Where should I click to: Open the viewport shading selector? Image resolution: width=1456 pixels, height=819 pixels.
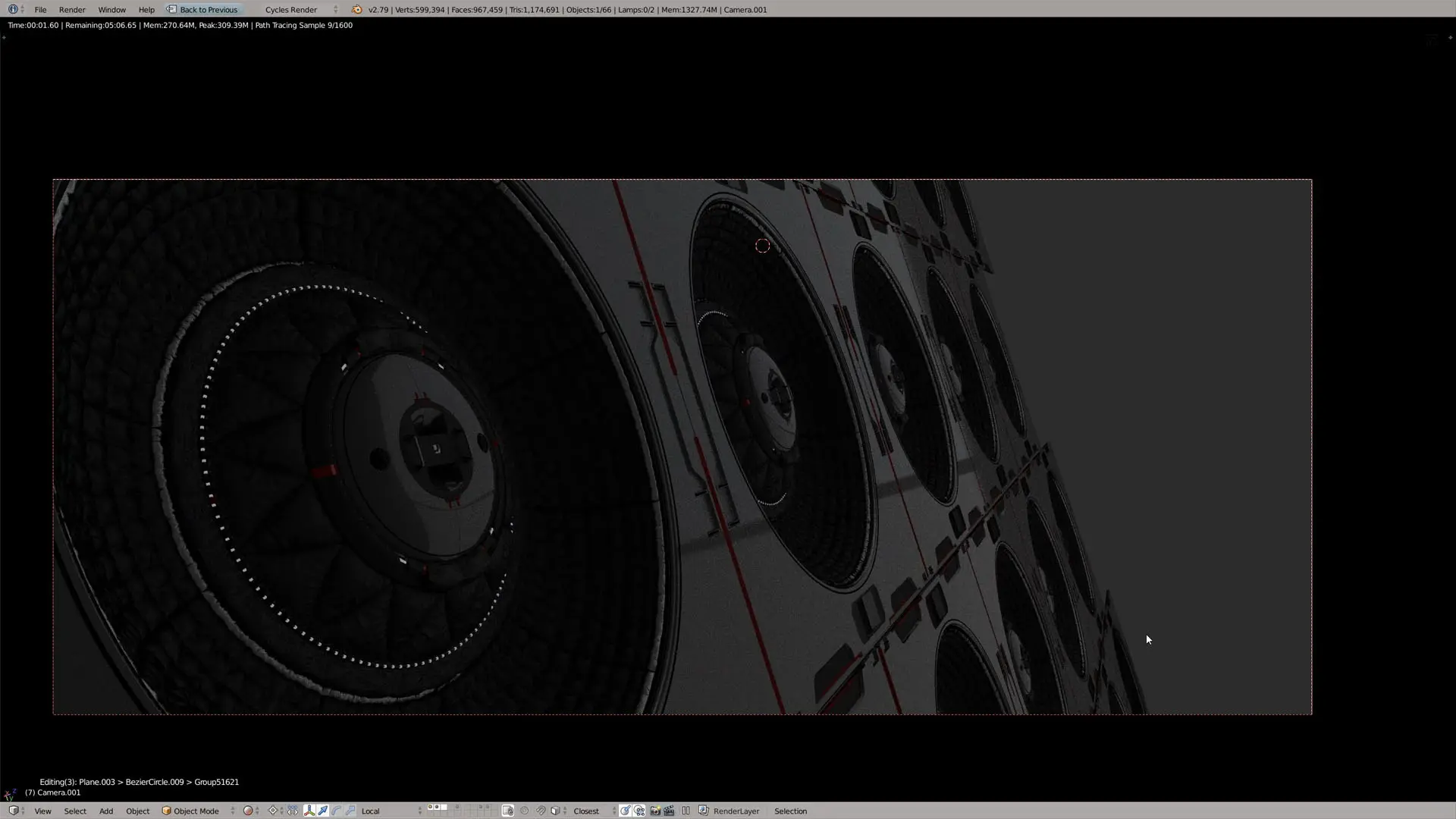(x=251, y=811)
